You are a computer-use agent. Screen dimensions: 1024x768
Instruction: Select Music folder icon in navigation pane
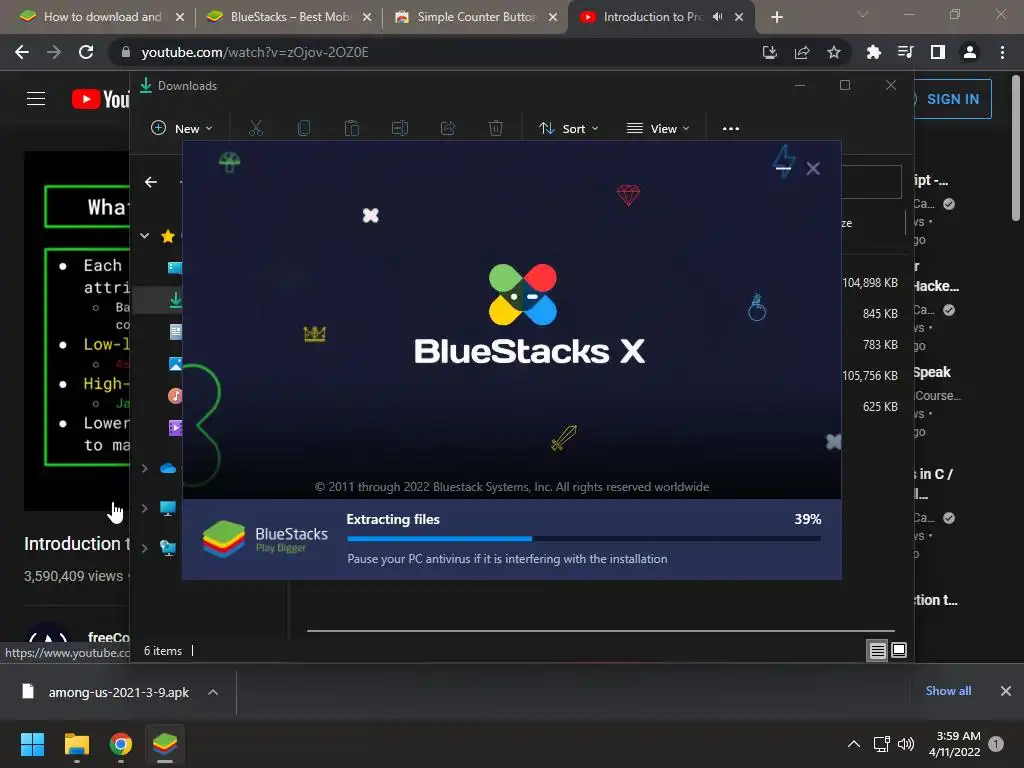point(175,396)
